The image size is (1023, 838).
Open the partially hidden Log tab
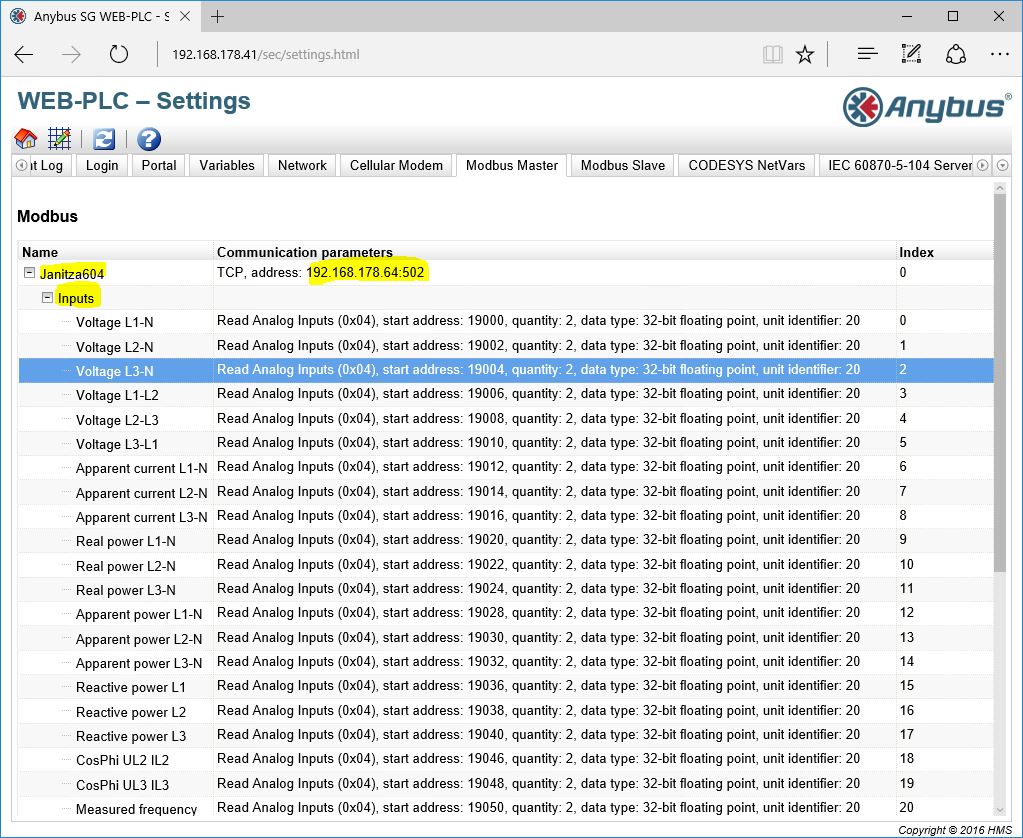pyautogui.click(x=48, y=166)
